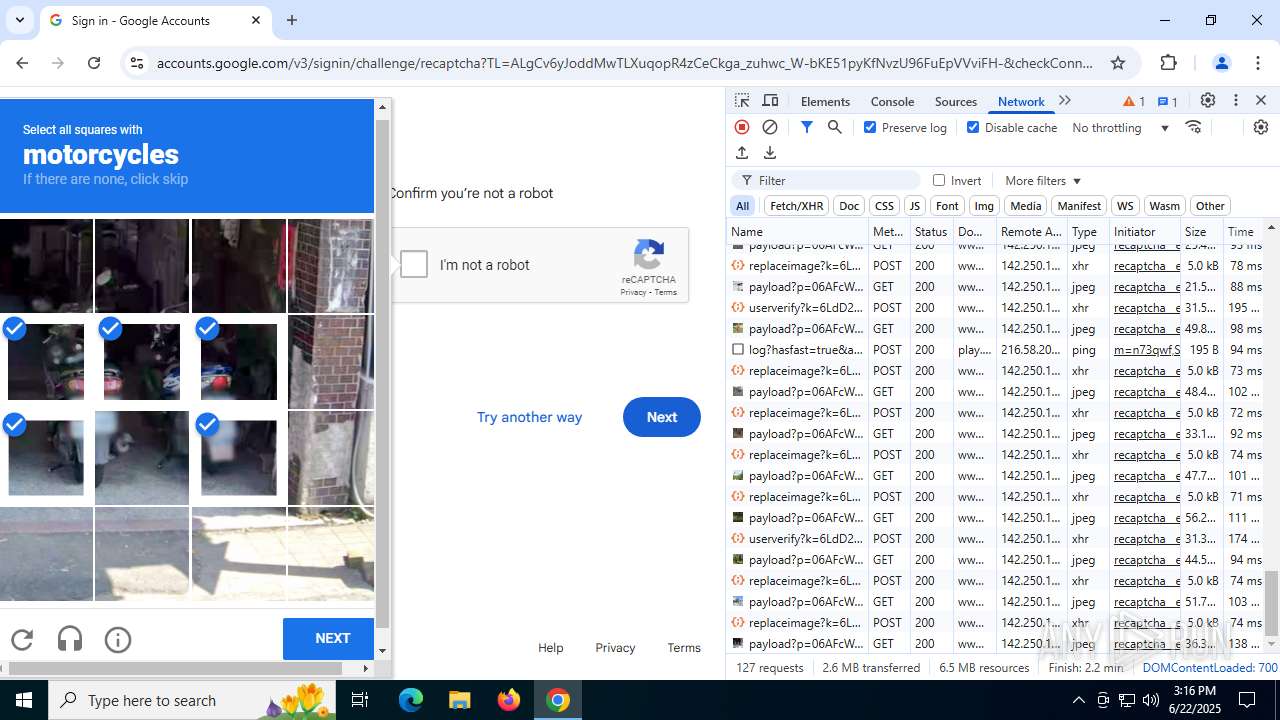
Task: Filter requests by JS type
Action: tap(914, 206)
